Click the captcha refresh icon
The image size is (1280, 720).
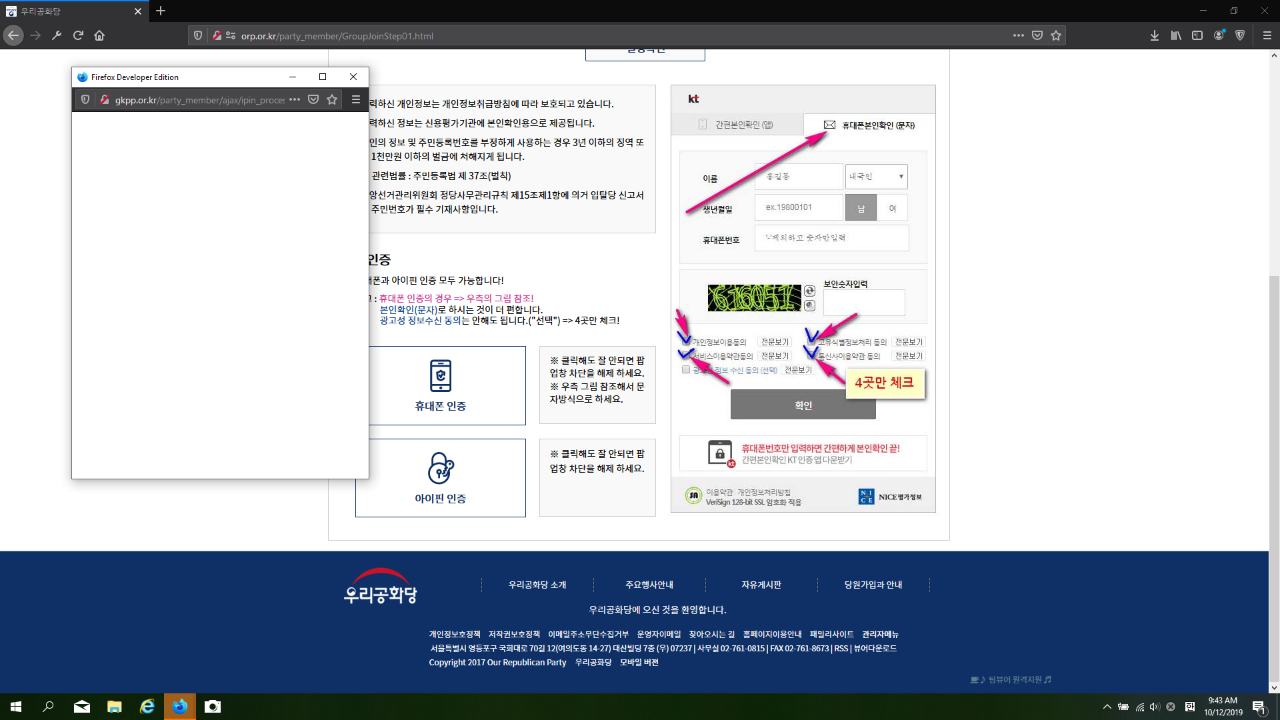[810, 290]
